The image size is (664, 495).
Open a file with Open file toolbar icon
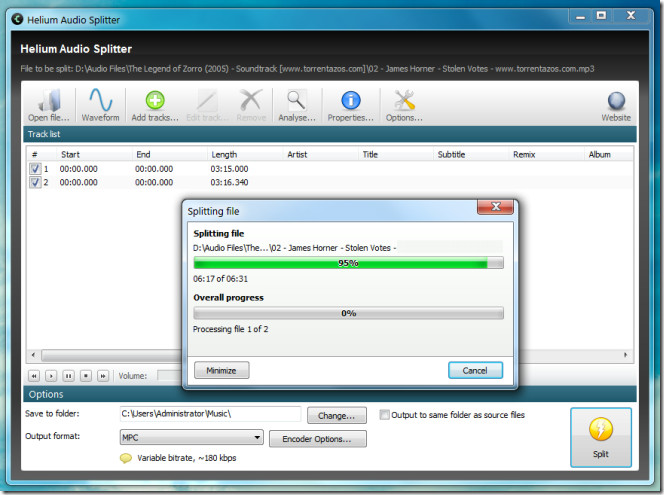[x=49, y=105]
